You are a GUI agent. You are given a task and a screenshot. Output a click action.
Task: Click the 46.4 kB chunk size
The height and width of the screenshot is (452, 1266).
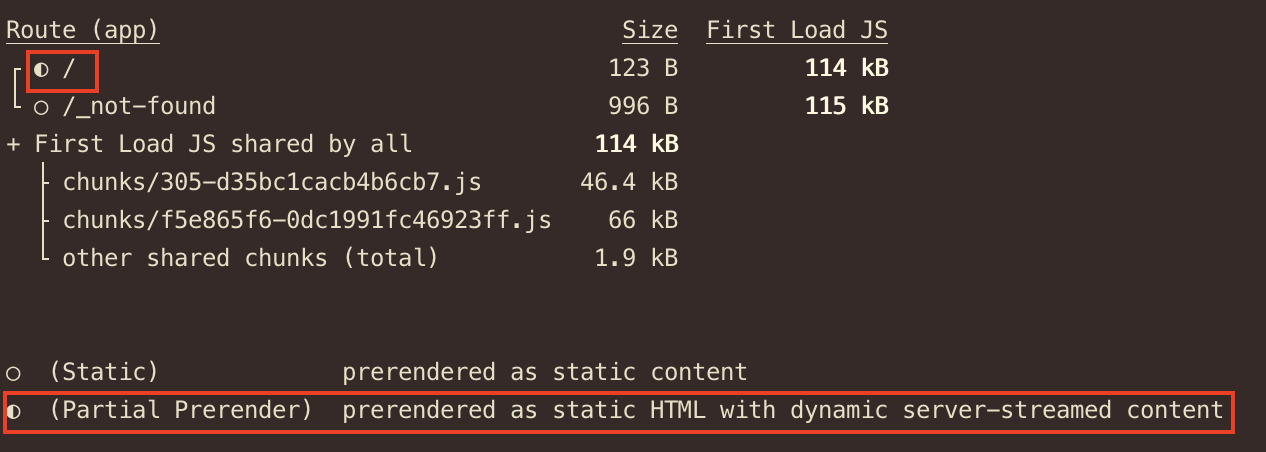629,182
